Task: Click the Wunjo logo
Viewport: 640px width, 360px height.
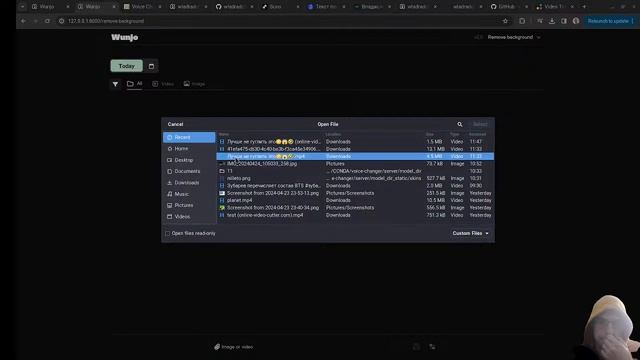Action: click(124, 37)
